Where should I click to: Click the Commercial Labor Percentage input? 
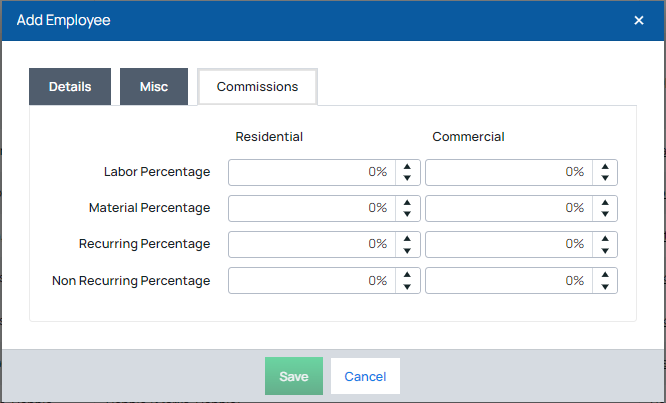508,172
